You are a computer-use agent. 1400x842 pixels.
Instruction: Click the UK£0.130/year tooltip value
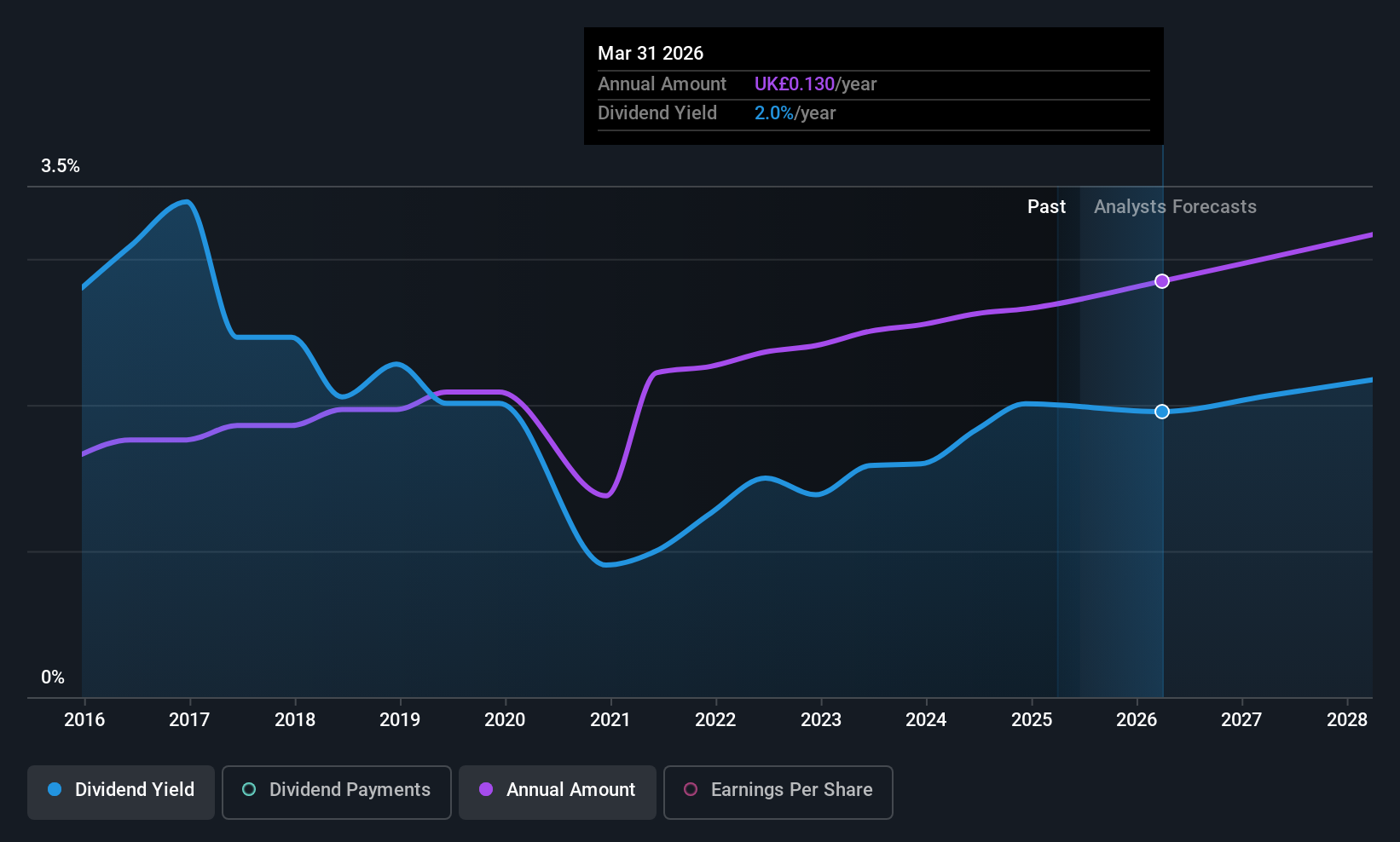tap(815, 84)
